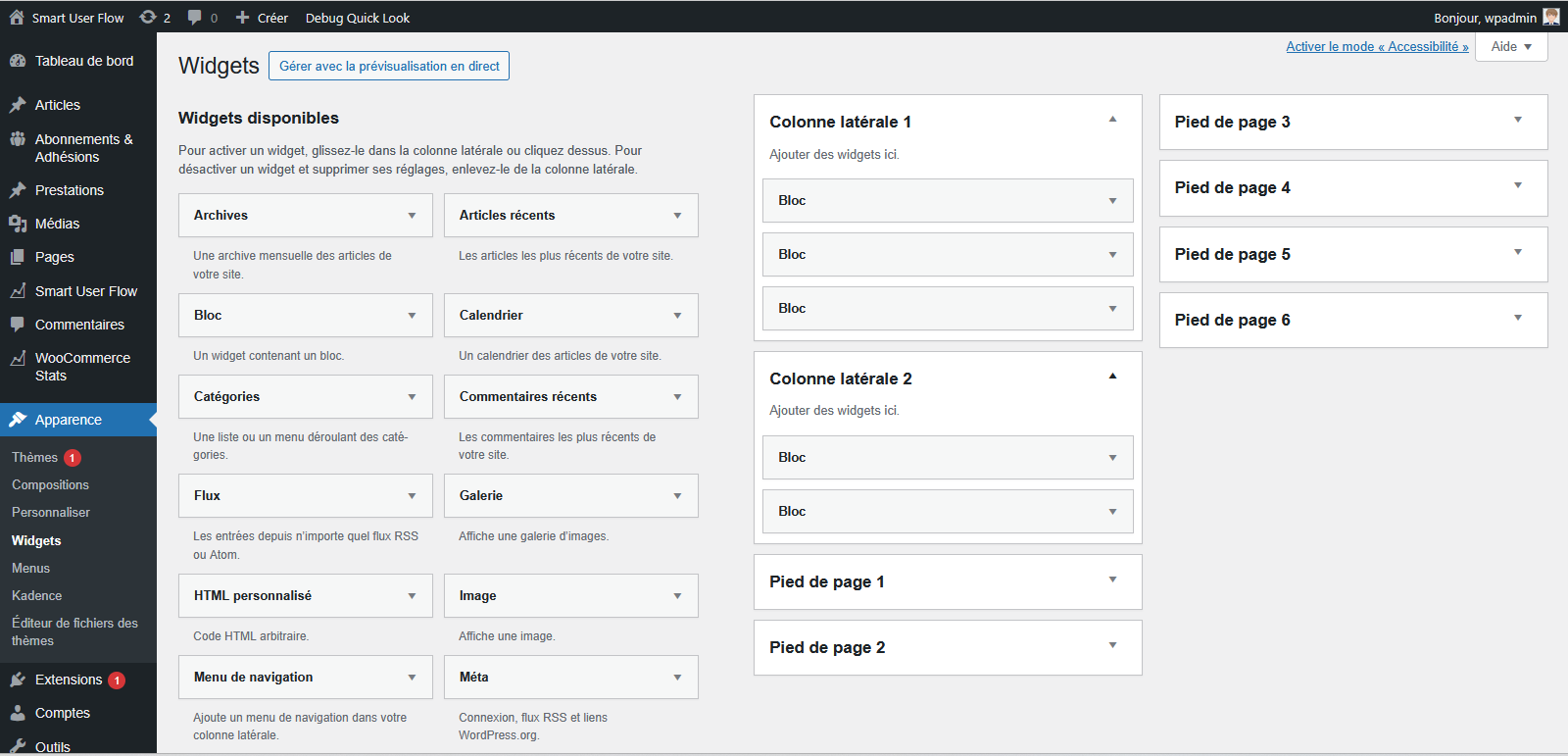Collapse the Colonne latérale 1 panel arrow

[x=1112, y=119]
